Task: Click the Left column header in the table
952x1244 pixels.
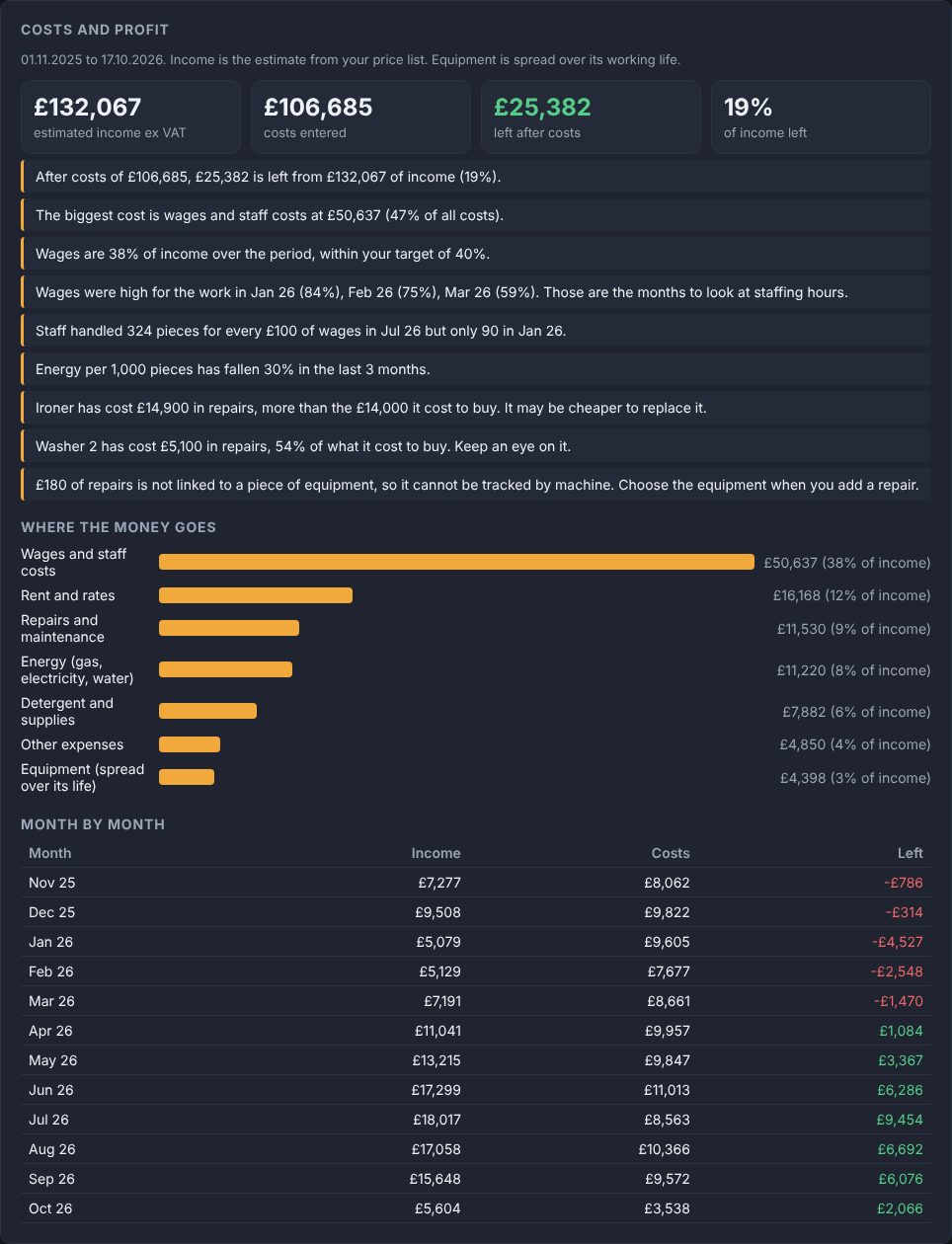Action: tap(911, 853)
